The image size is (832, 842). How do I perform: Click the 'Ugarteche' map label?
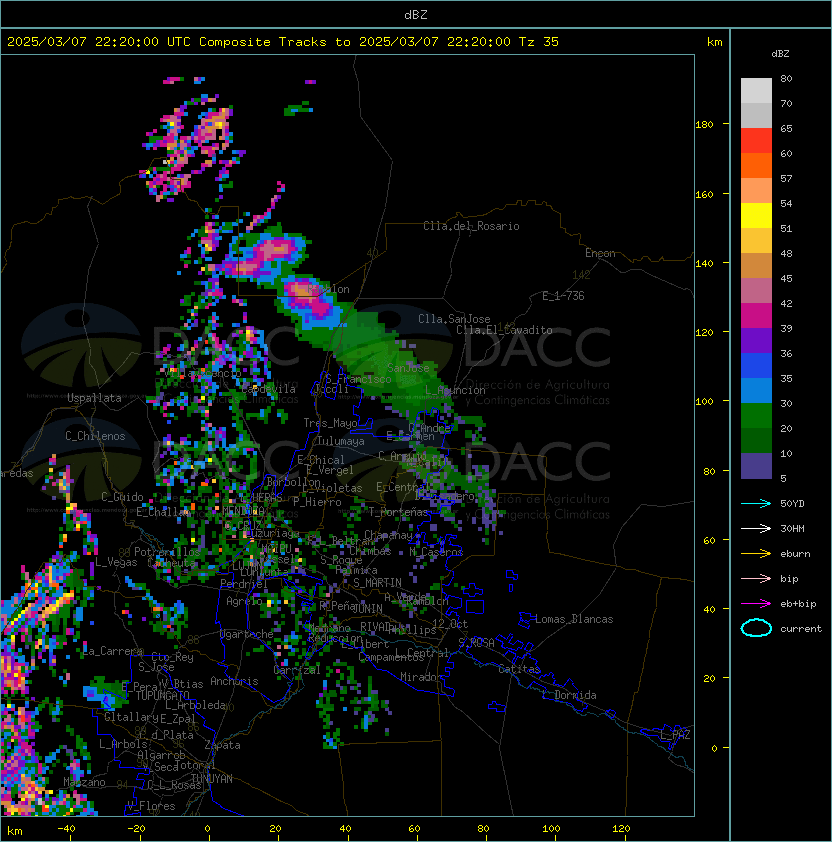[x=247, y=634]
